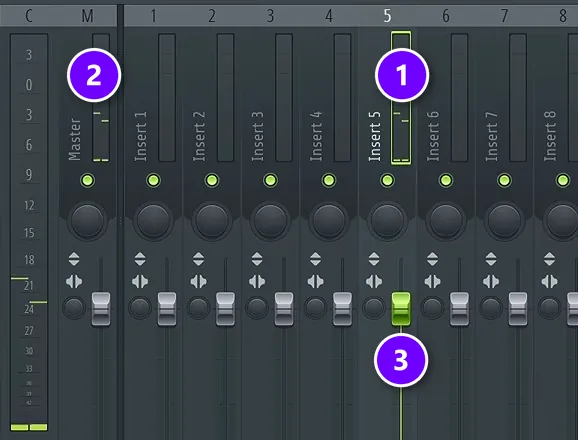
Task: Select the Insert 6 track label
Action: (x=433, y=136)
